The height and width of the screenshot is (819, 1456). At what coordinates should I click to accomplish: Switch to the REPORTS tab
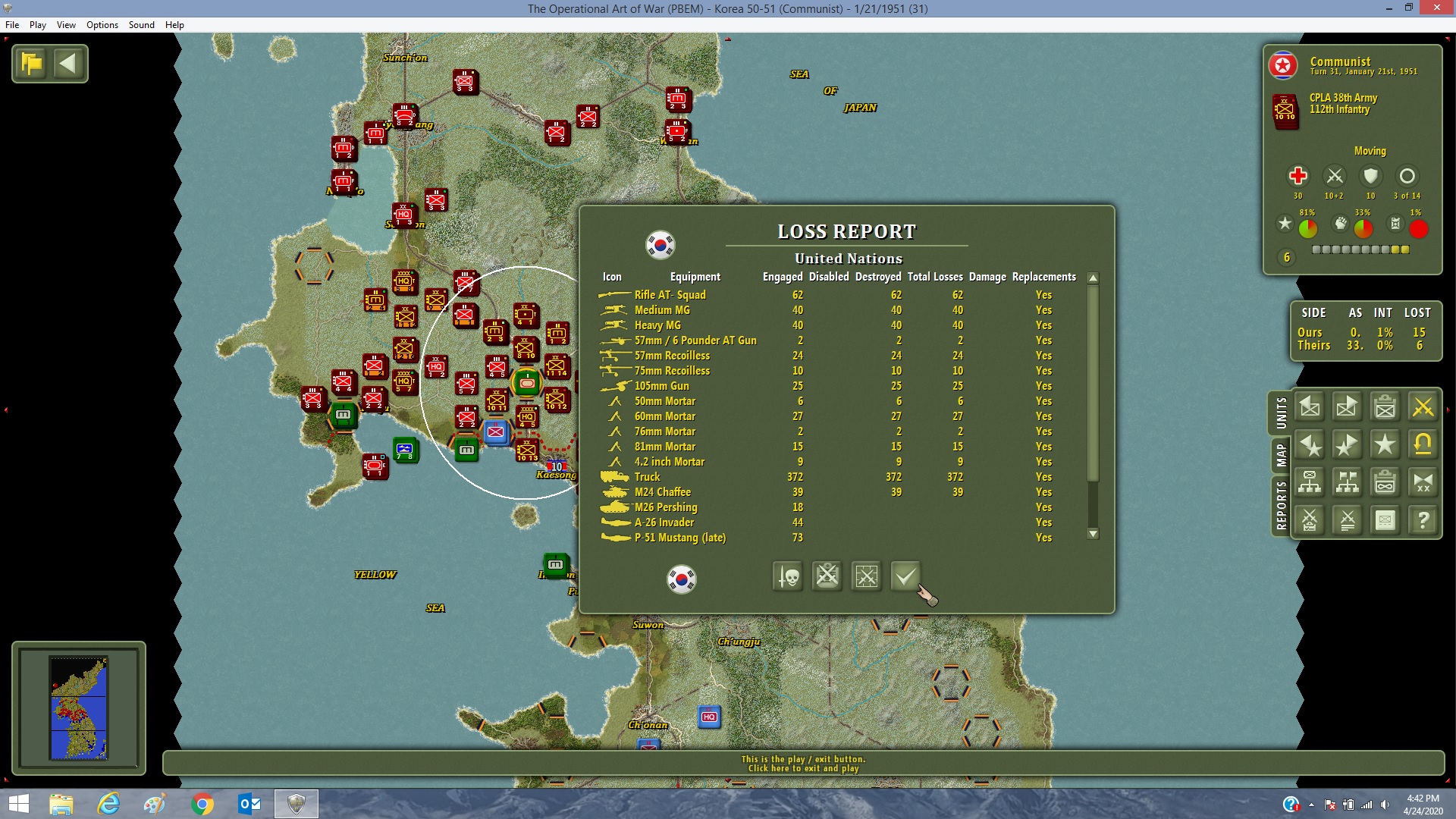[1281, 505]
